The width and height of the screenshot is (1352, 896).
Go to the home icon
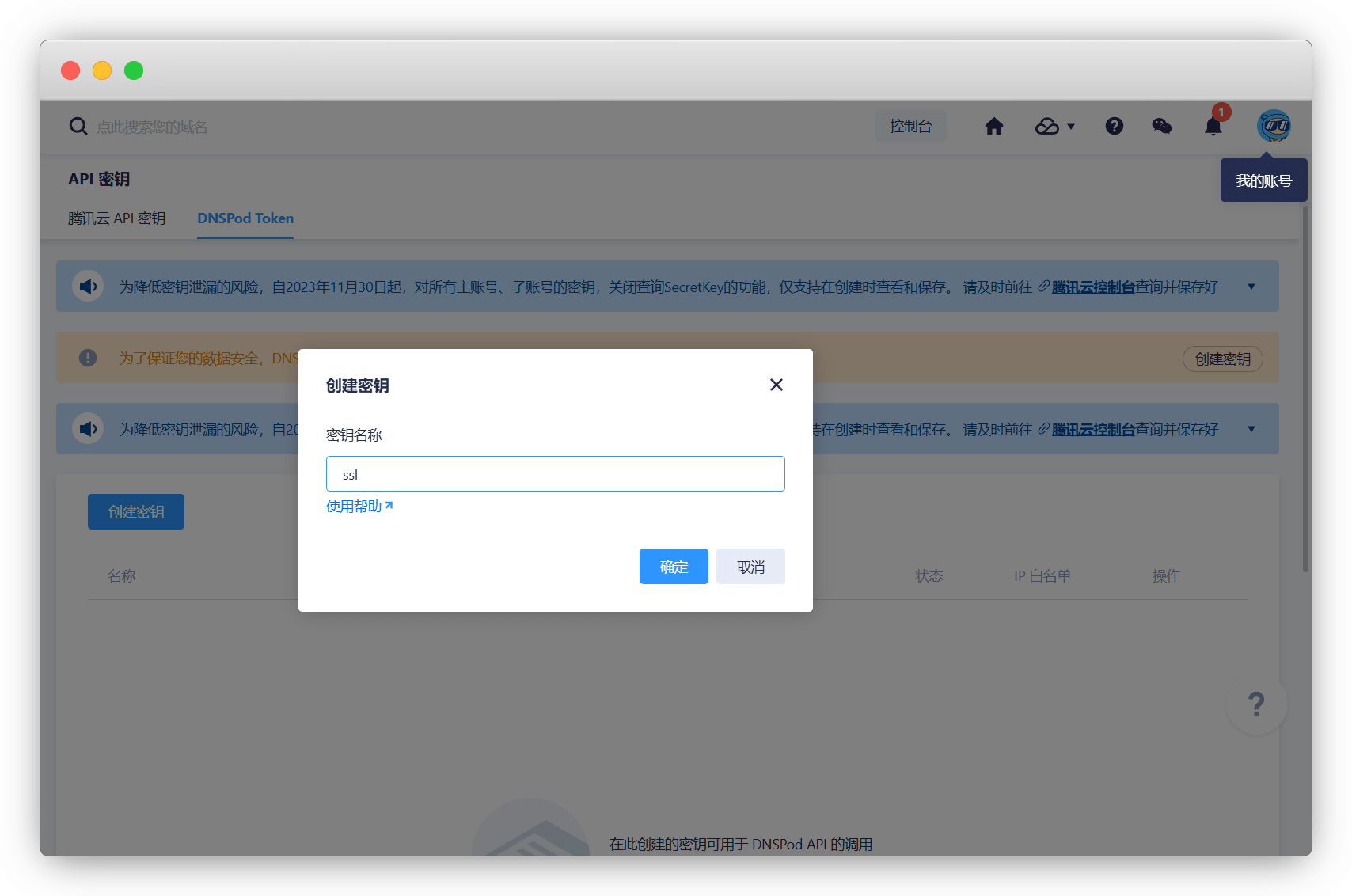tap(993, 127)
